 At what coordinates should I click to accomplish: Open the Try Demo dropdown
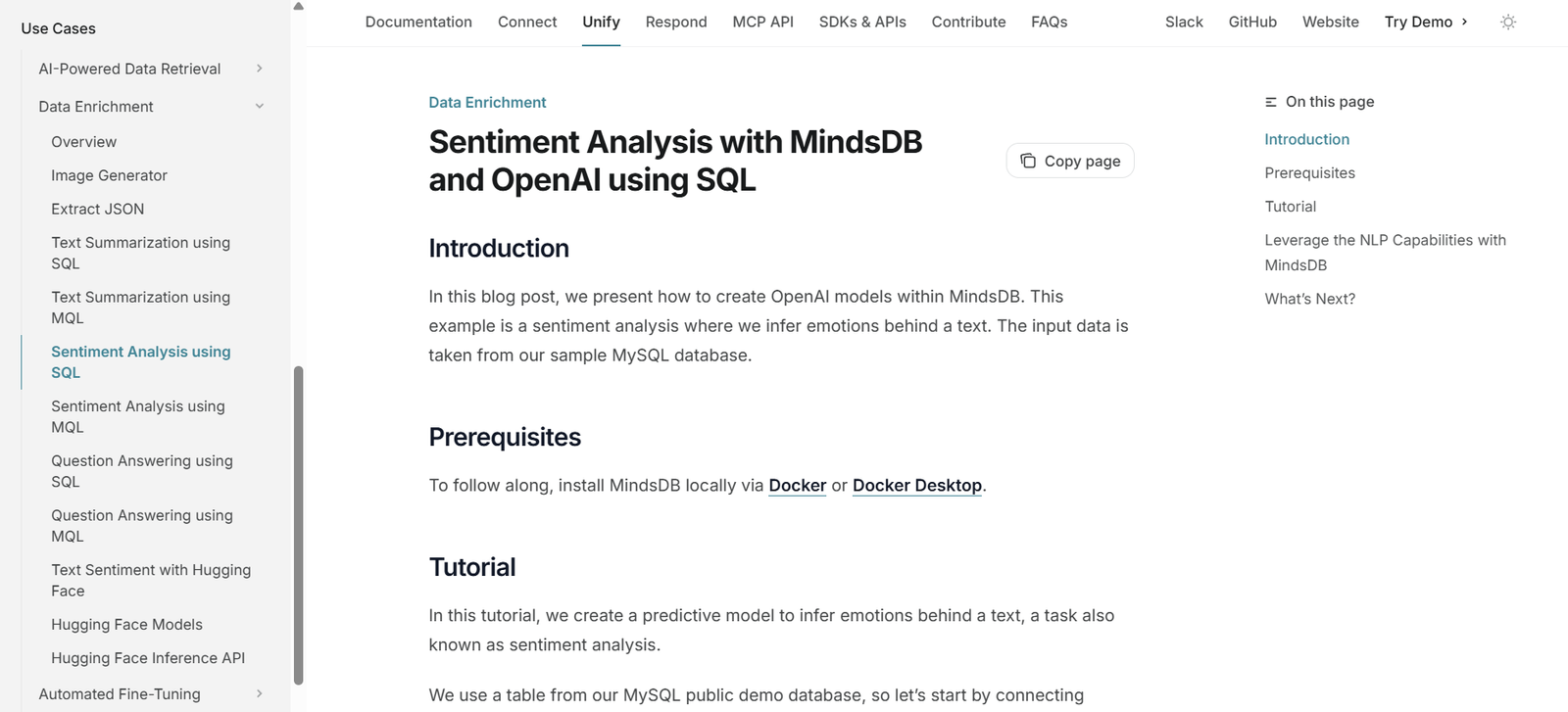[x=1426, y=21]
